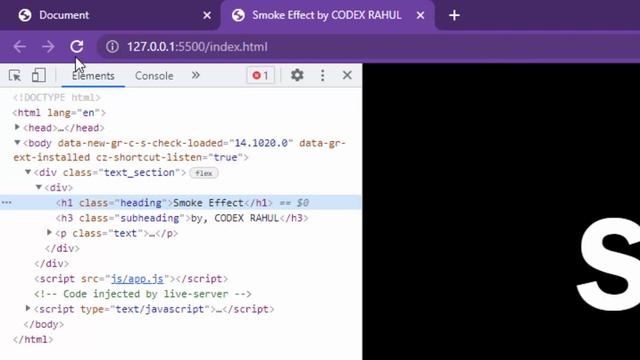Expand the p class text node
640x360 pixels.
(x=49, y=232)
